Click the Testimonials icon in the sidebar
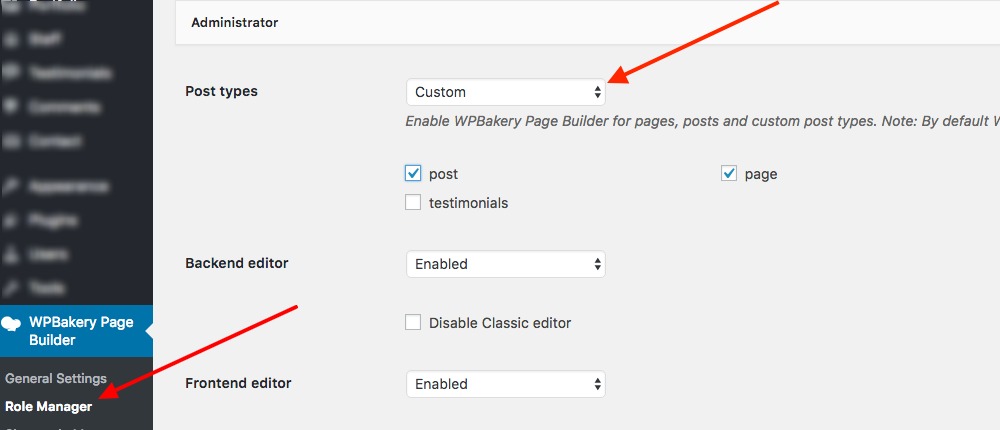This screenshot has height=430, width=1000. (12, 73)
